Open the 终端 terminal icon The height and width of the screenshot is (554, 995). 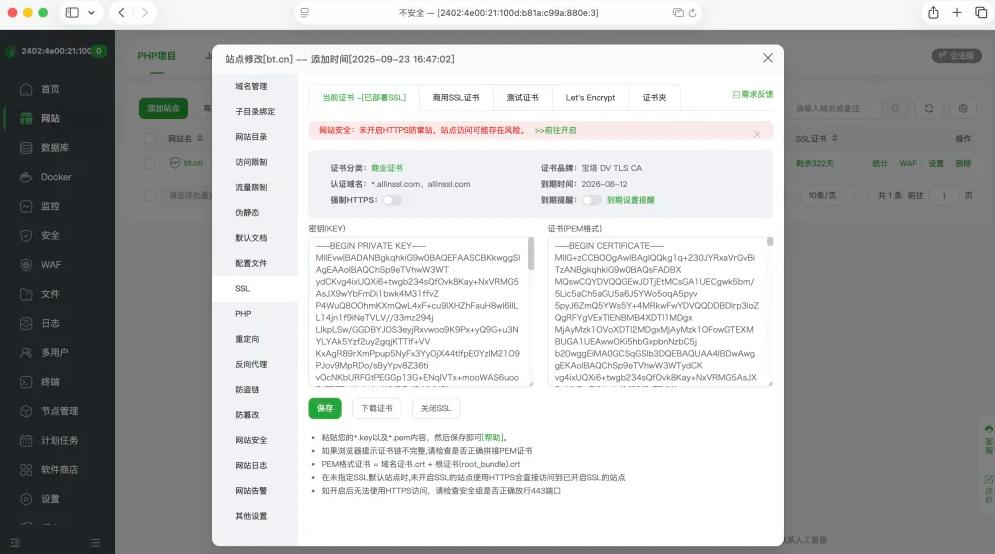[26, 382]
